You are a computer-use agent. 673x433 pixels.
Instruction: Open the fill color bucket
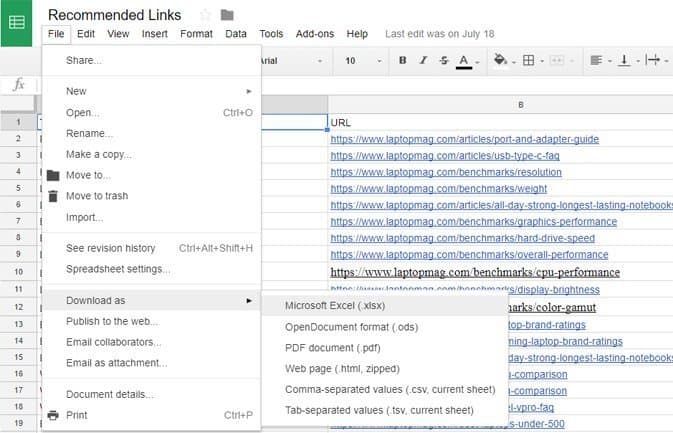pos(500,60)
